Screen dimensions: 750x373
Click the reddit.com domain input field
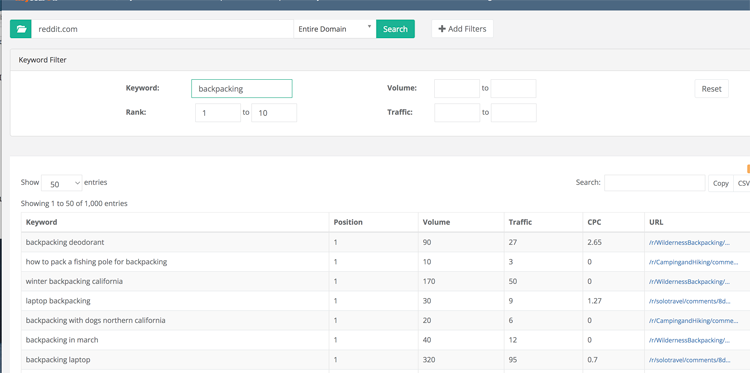(163, 29)
